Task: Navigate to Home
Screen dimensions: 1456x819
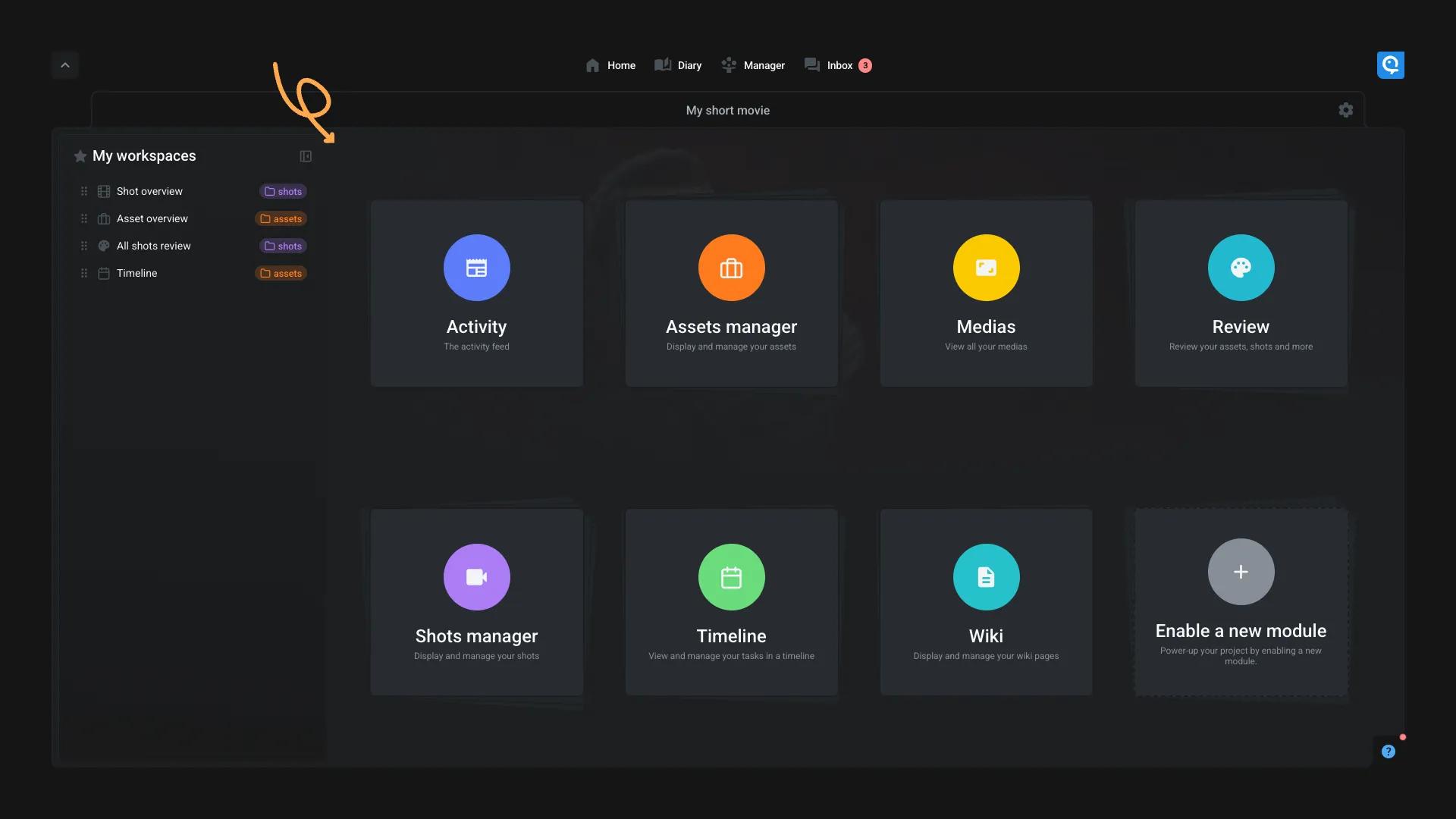Action: (x=609, y=65)
